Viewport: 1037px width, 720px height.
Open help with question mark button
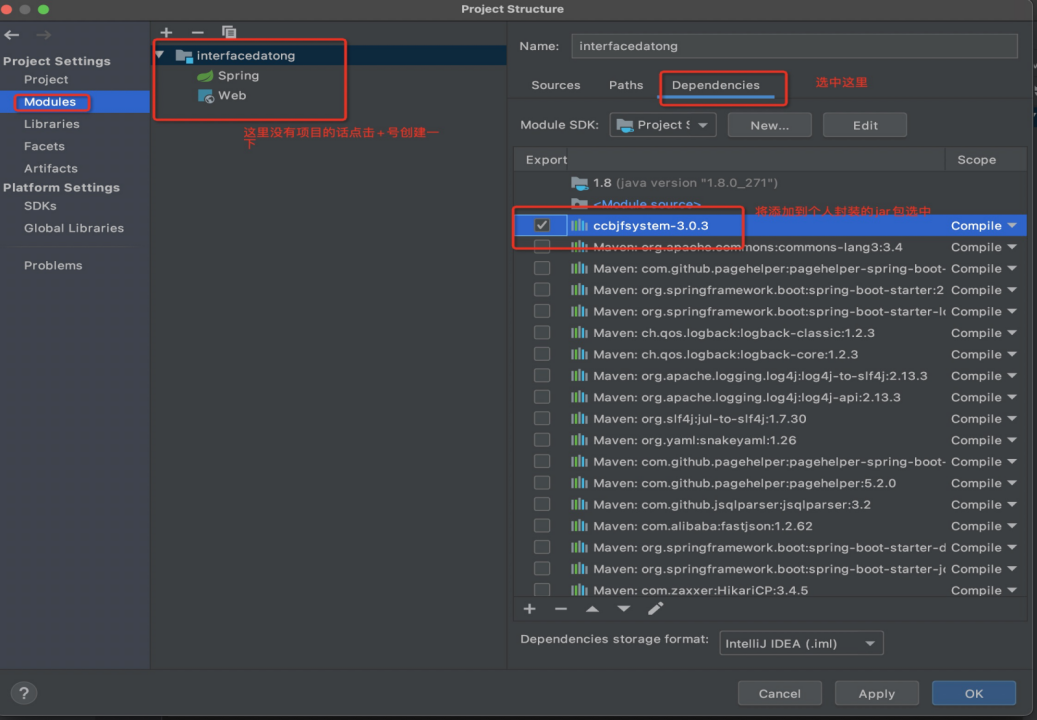[24, 693]
